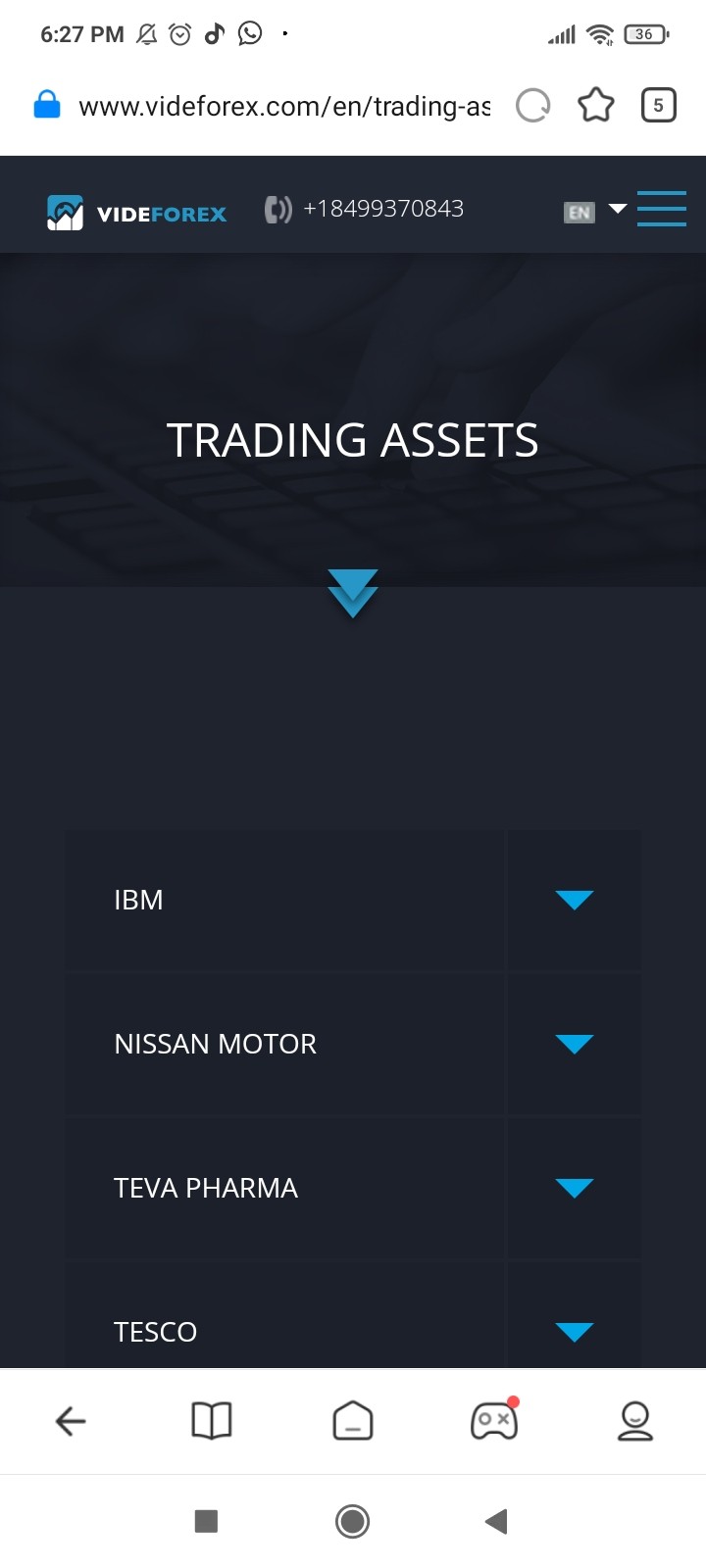
Task: Open the browser tabs counter
Action: click(658, 105)
